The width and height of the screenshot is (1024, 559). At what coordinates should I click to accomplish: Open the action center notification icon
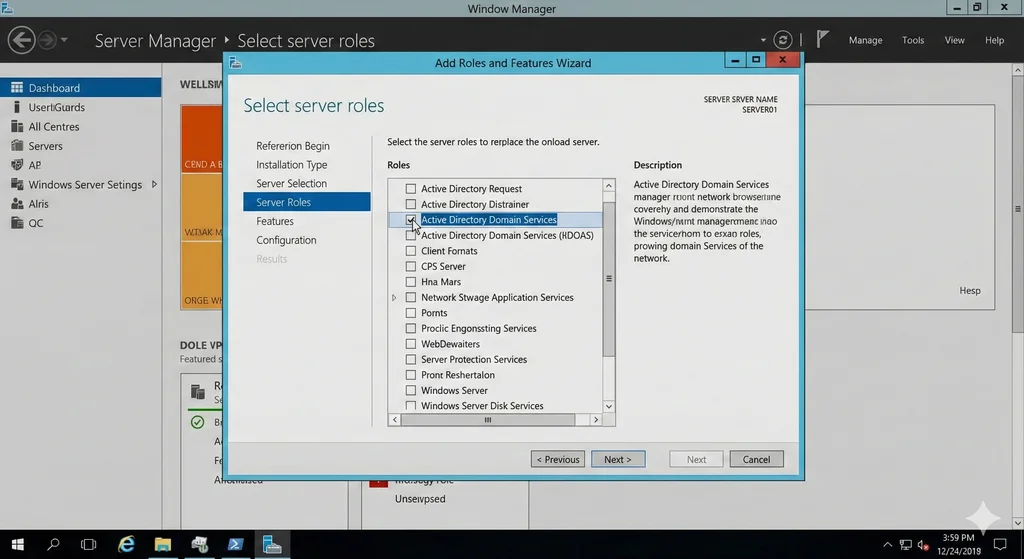1000,544
